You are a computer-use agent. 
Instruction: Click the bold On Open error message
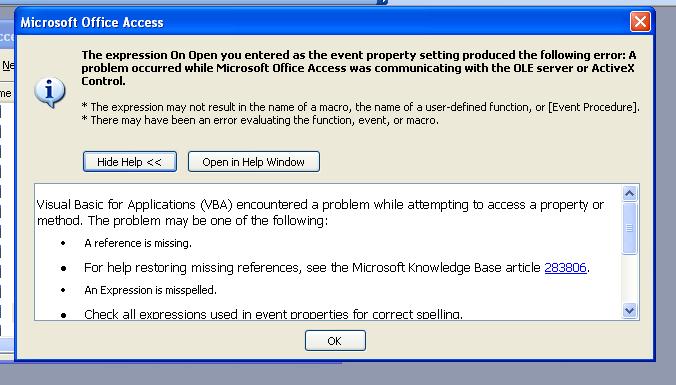click(x=359, y=68)
